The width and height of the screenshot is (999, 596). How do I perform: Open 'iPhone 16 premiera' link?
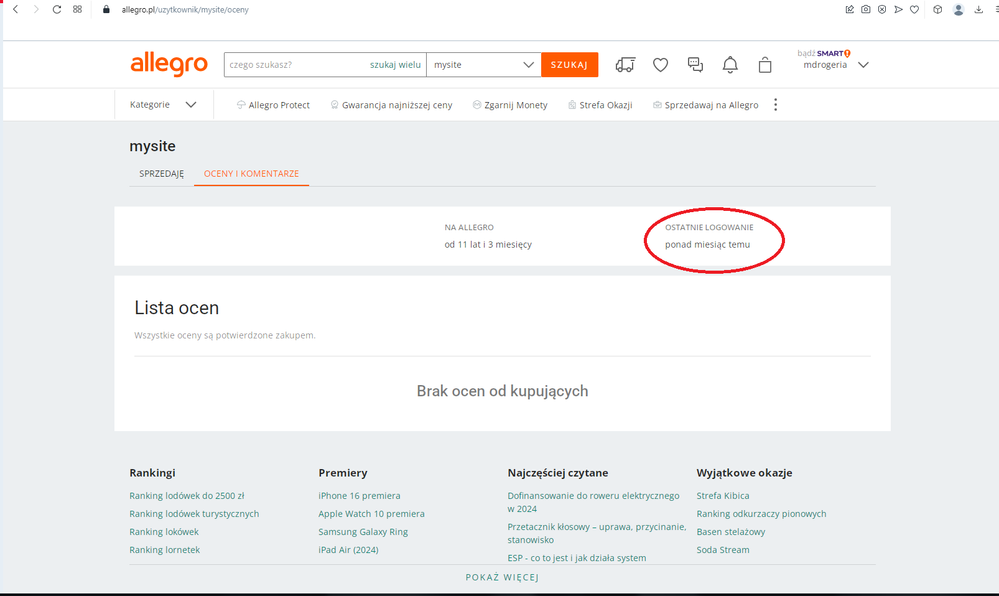tap(359, 495)
